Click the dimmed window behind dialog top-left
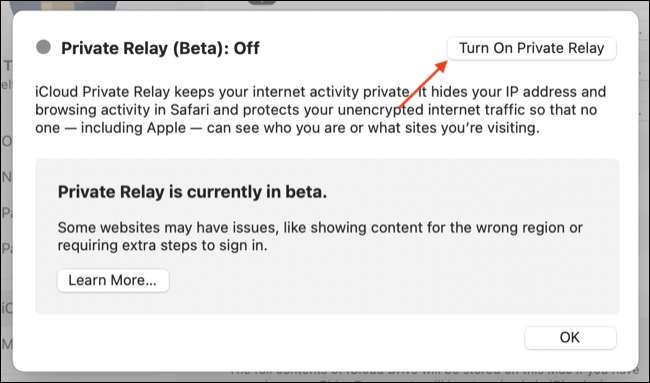 point(62,6)
